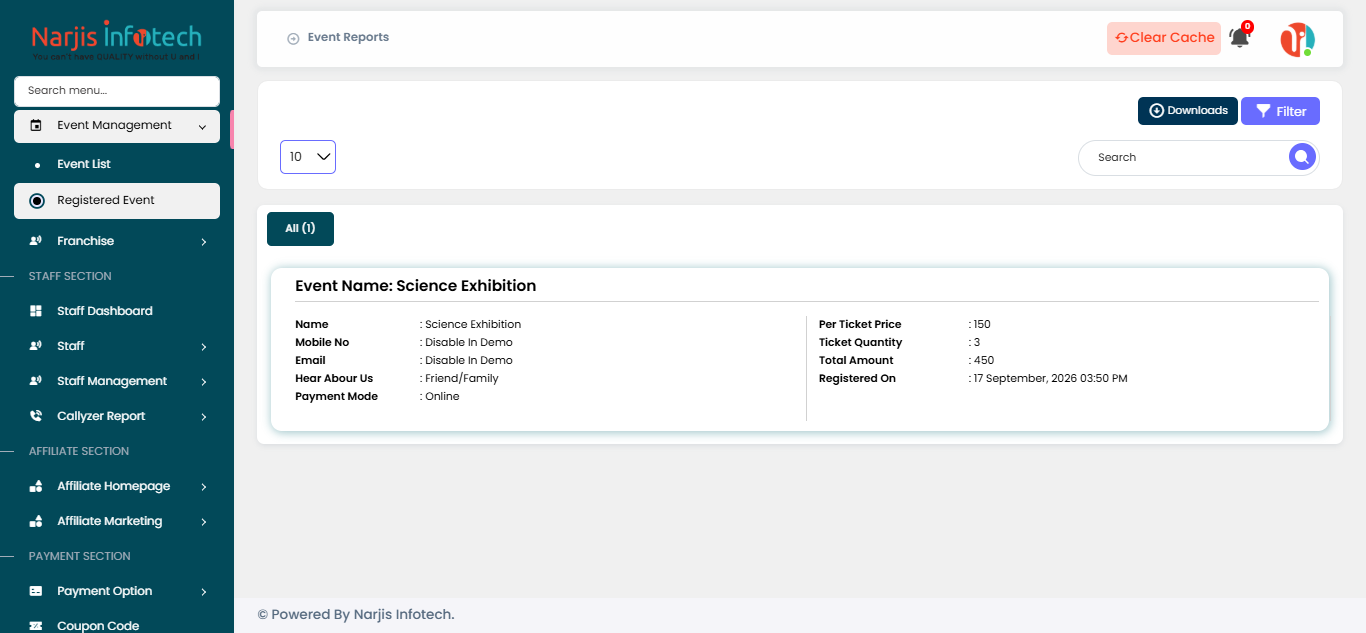Viewport: 1366px width, 633px height.
Task: Click the Event Reports arrow icon
Action: tap(293, 39)
